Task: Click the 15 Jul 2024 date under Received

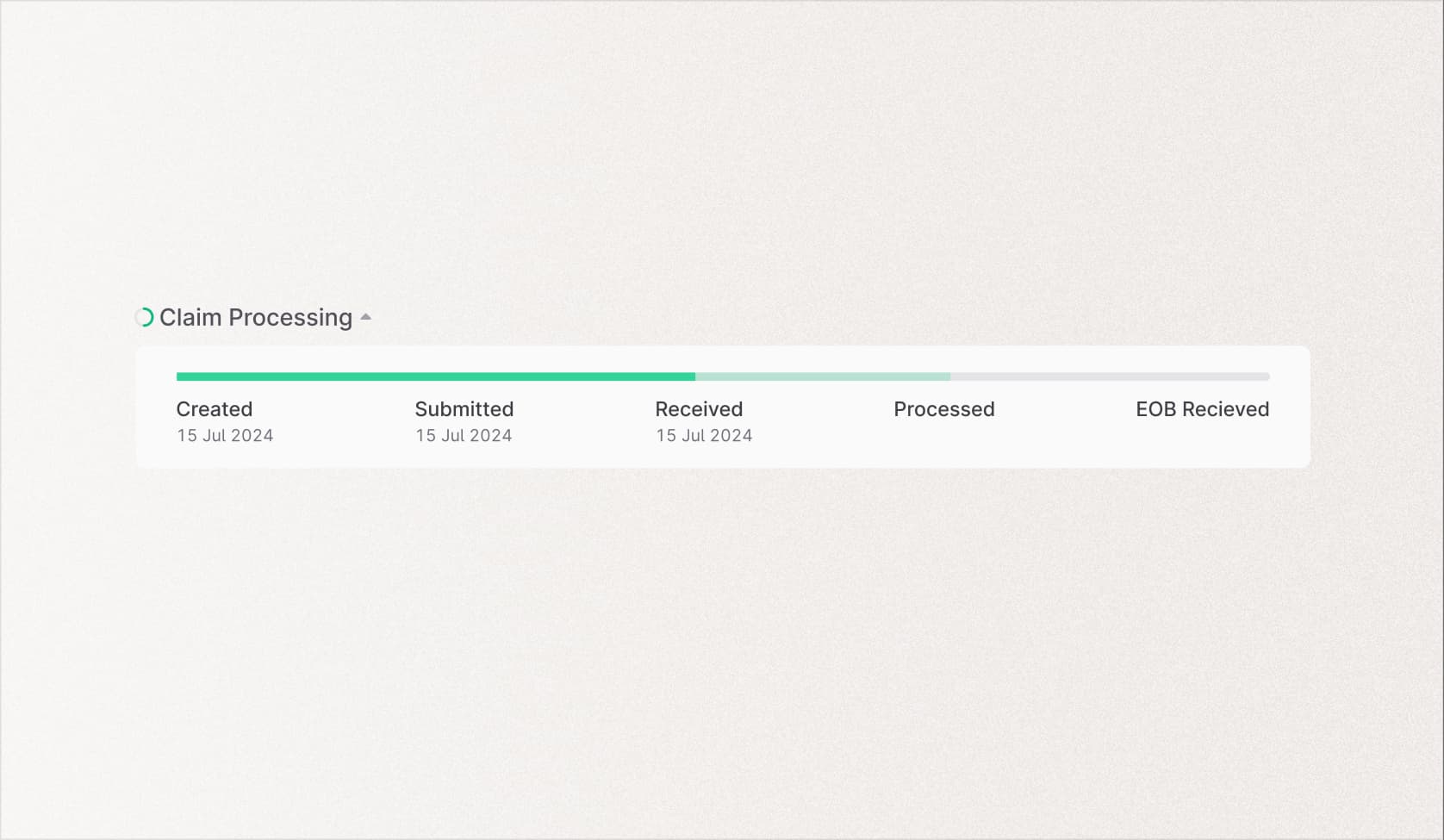Action: pyautogui.click(x=704, y=436)
